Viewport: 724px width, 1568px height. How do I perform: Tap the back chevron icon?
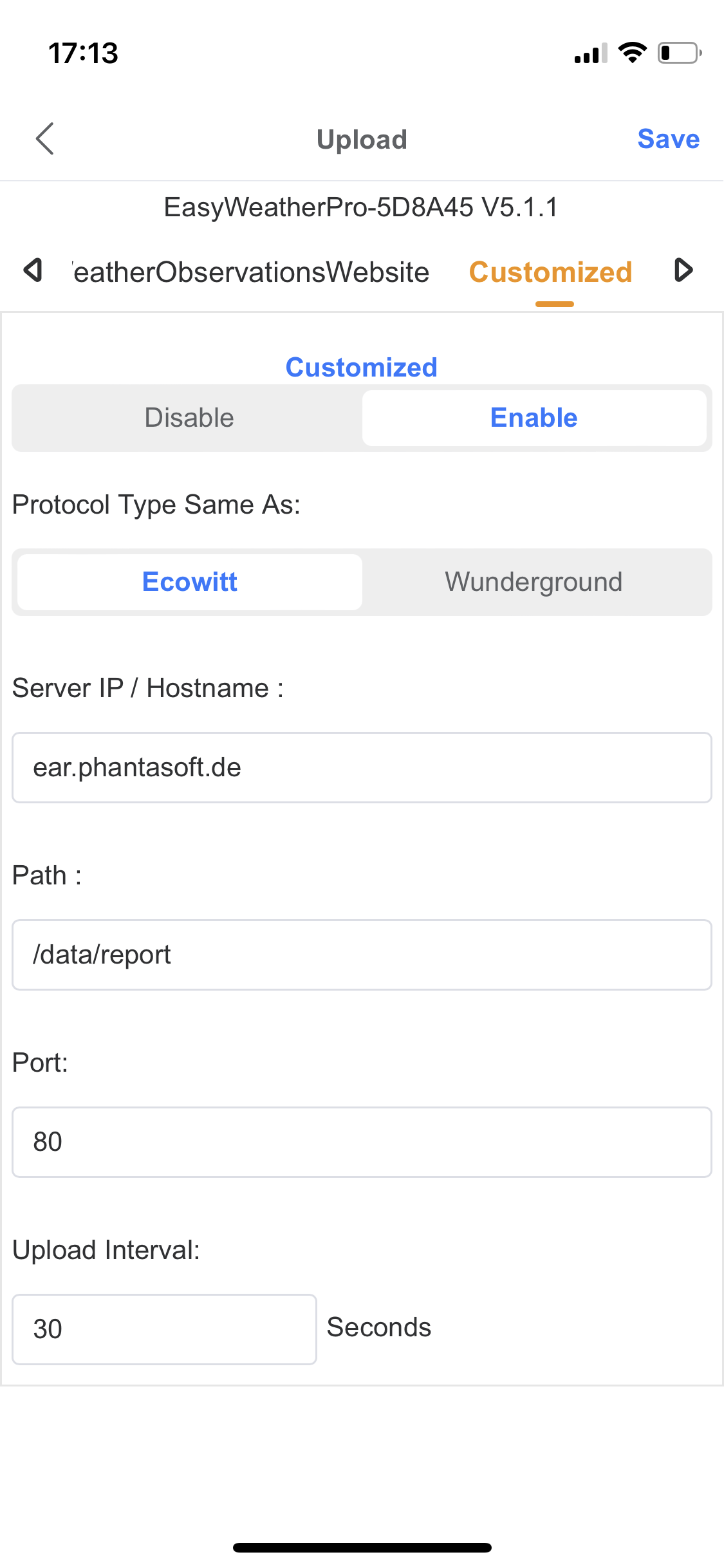click(x=45, y=139)
